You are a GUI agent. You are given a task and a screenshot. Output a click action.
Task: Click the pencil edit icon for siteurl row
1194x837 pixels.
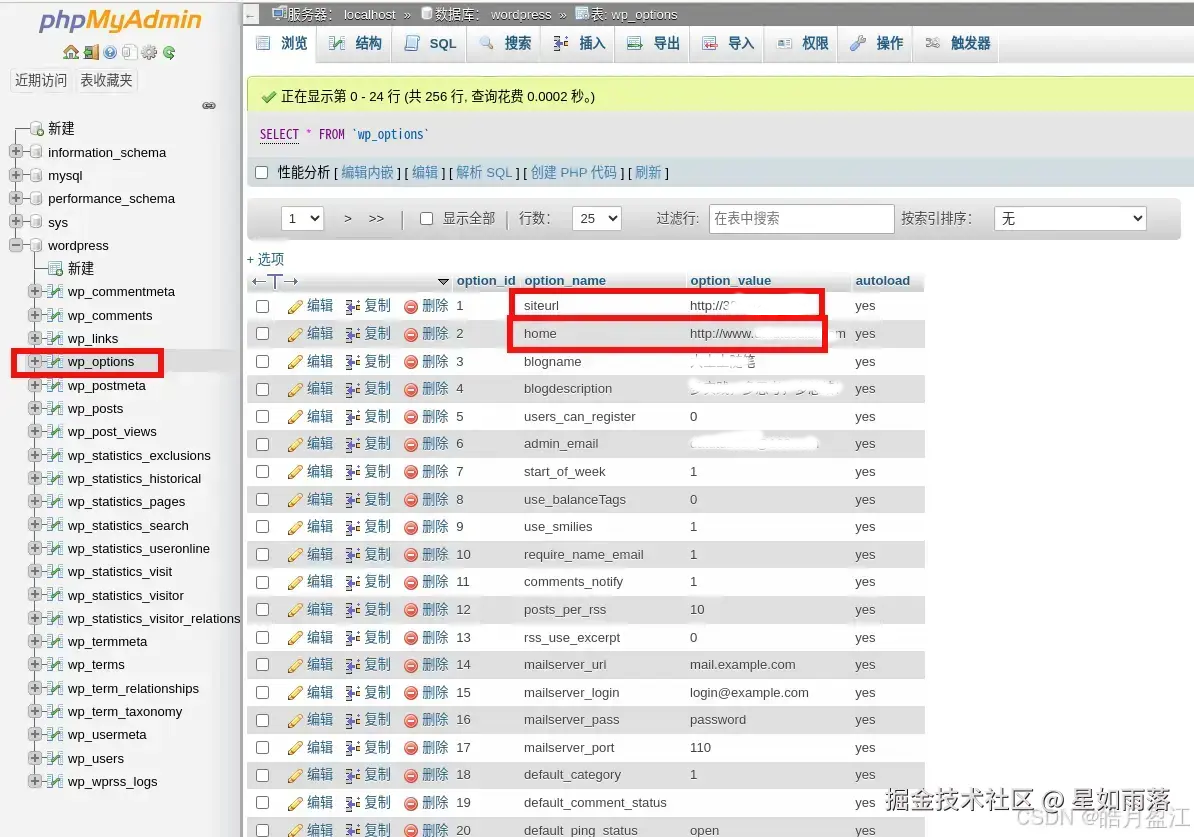pos(295,306)
